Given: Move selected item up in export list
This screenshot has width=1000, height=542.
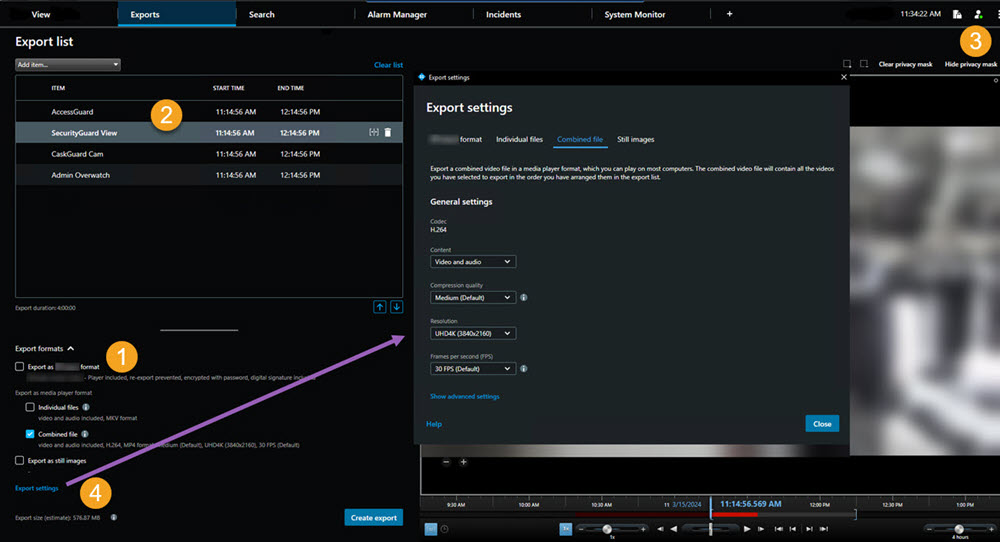Looking at the screenshot, I should [381, 307].
